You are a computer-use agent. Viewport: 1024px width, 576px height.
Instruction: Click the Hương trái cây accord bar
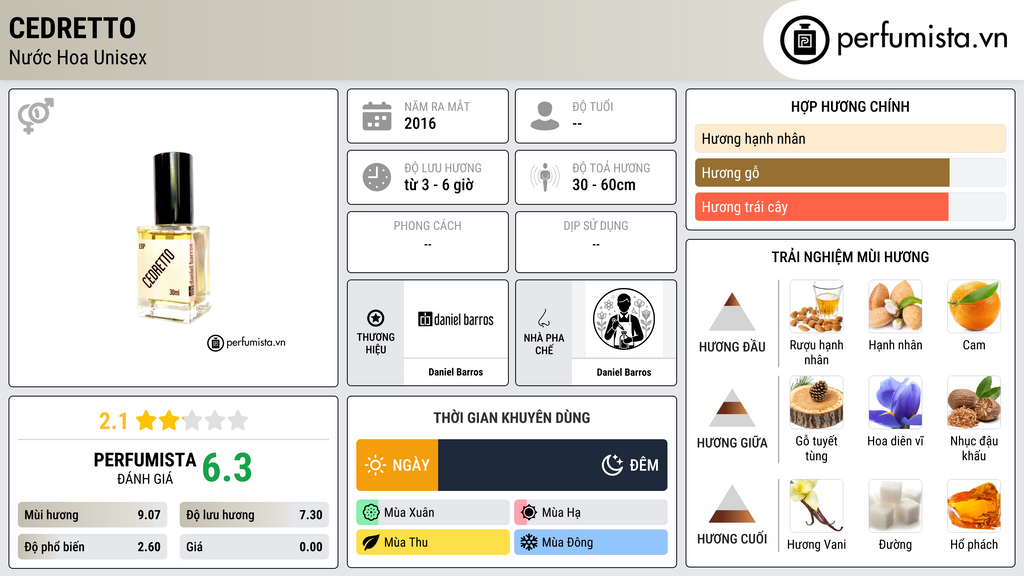pyautogui.click(x=850, y=207)
